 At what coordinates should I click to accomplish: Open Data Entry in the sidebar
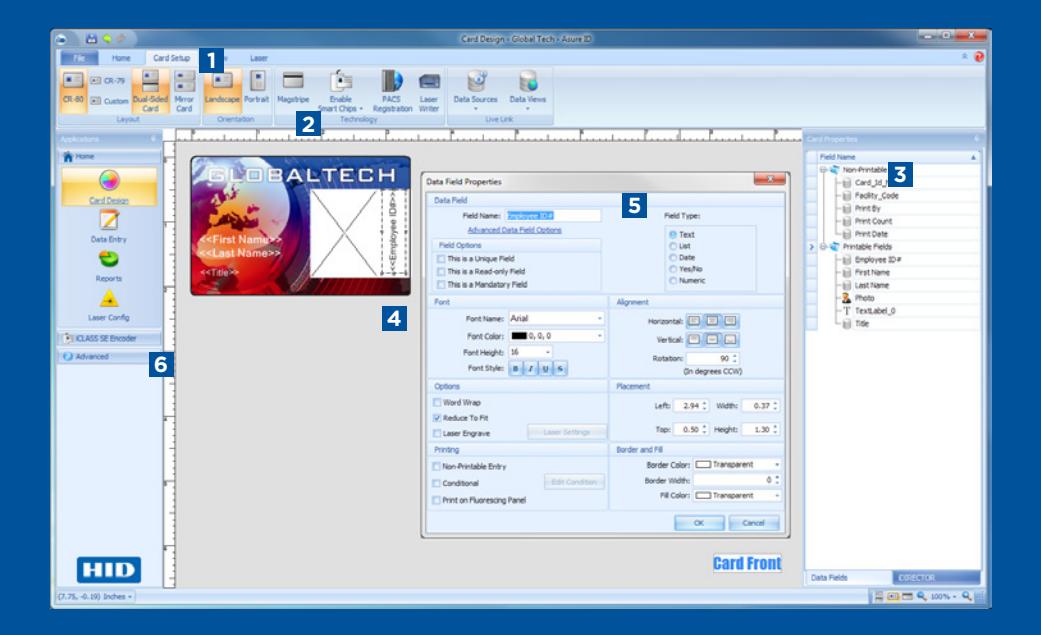point(108,227)
